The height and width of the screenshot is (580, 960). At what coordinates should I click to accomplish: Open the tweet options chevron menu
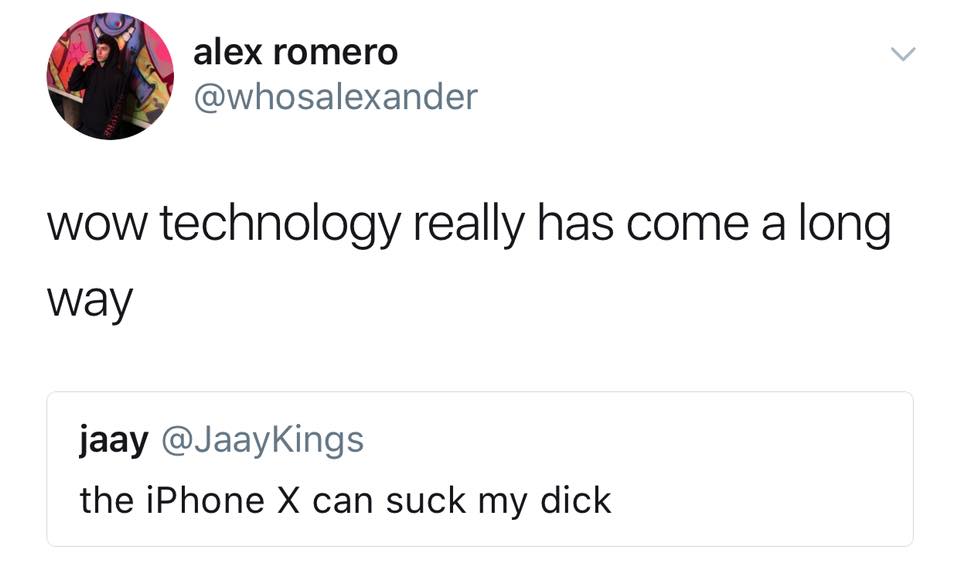pyautogui.click(x=903, y=55)
